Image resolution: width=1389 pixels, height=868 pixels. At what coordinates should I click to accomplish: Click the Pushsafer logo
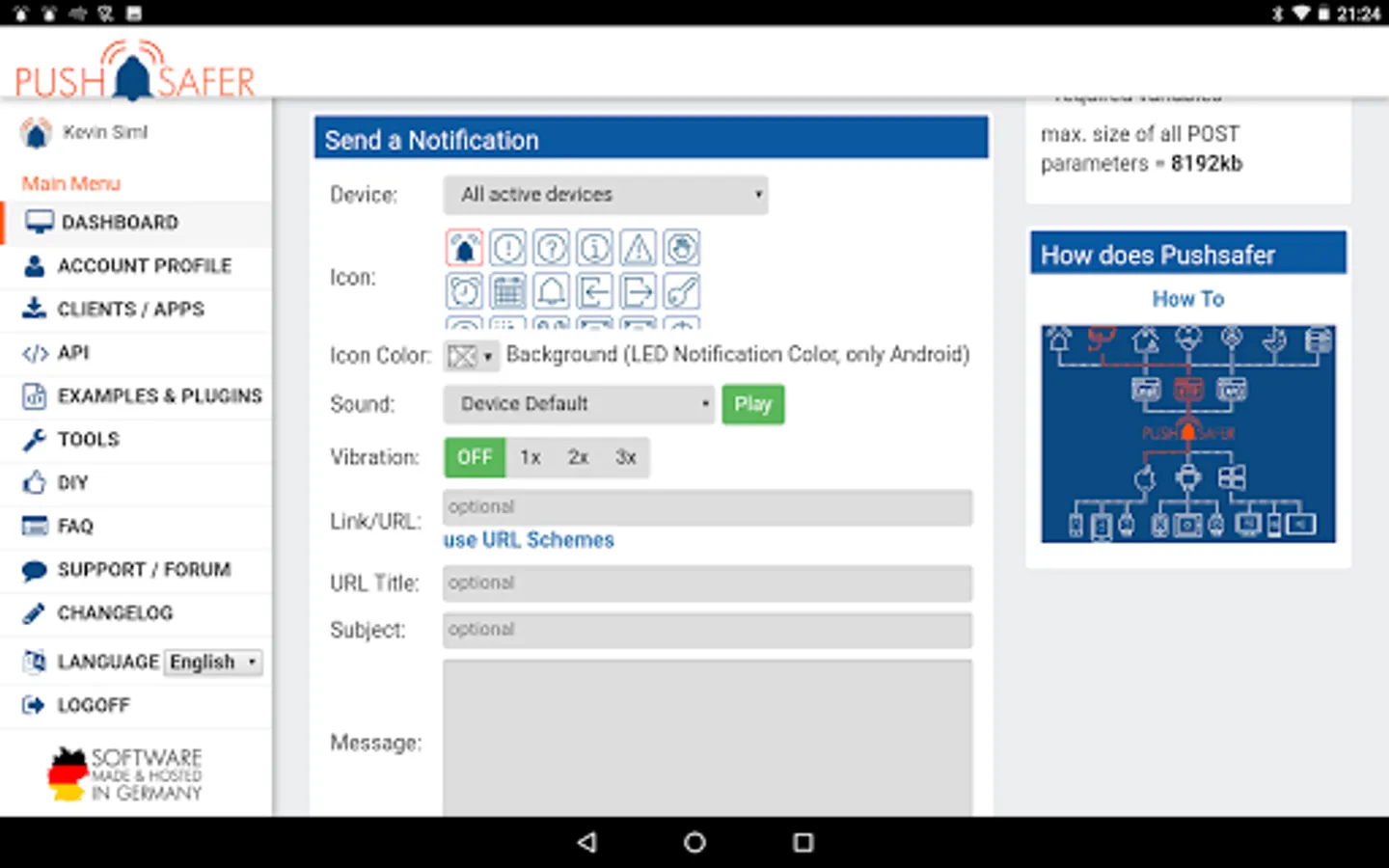coord(135,70)
